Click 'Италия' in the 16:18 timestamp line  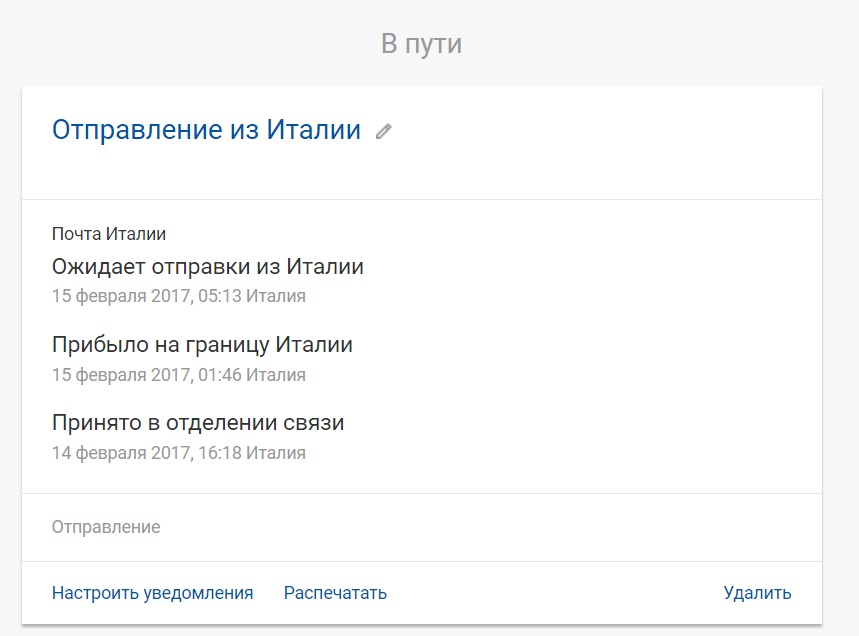[x=276, y=453]
